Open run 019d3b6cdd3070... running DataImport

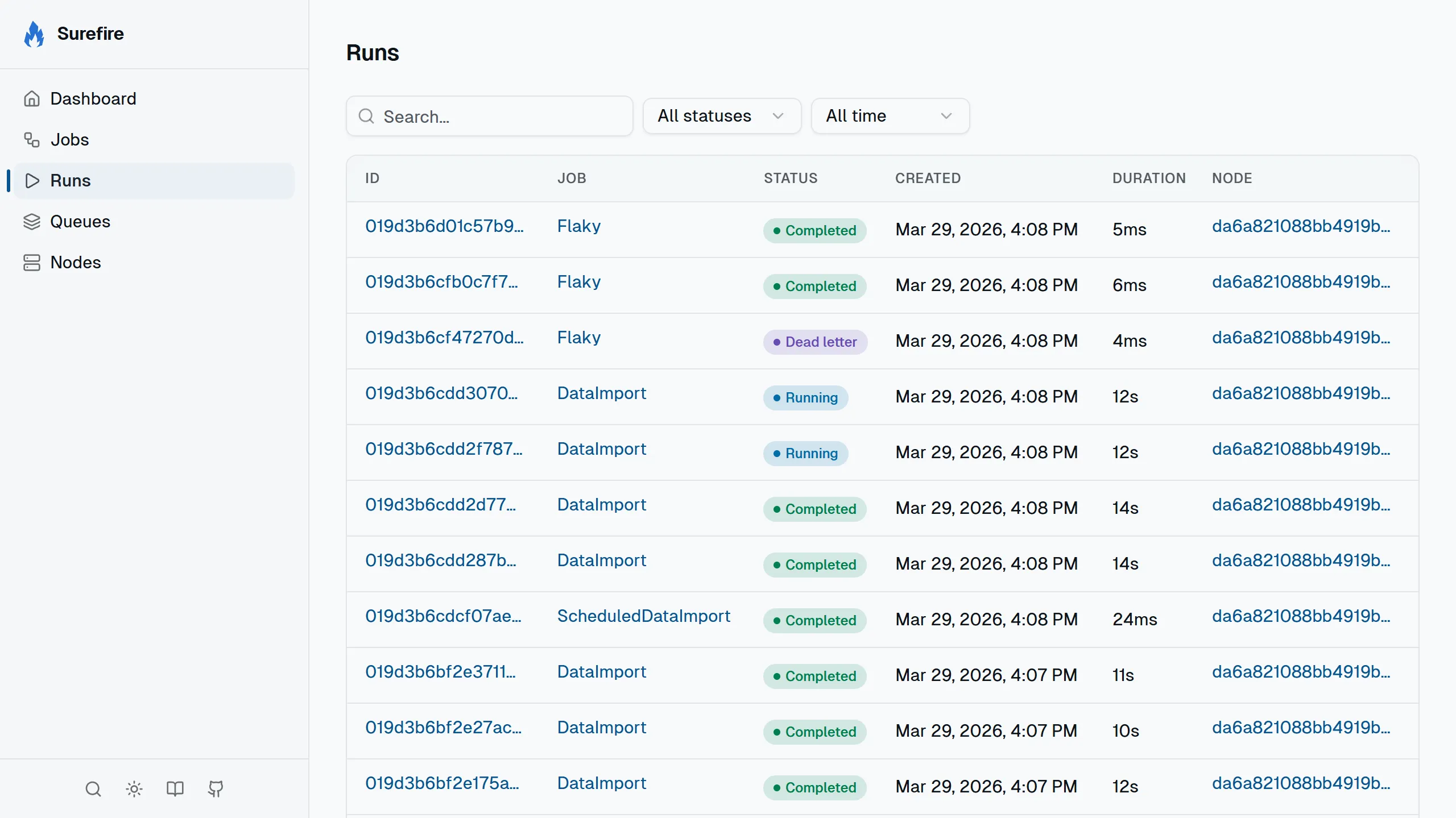coord(441,393)
